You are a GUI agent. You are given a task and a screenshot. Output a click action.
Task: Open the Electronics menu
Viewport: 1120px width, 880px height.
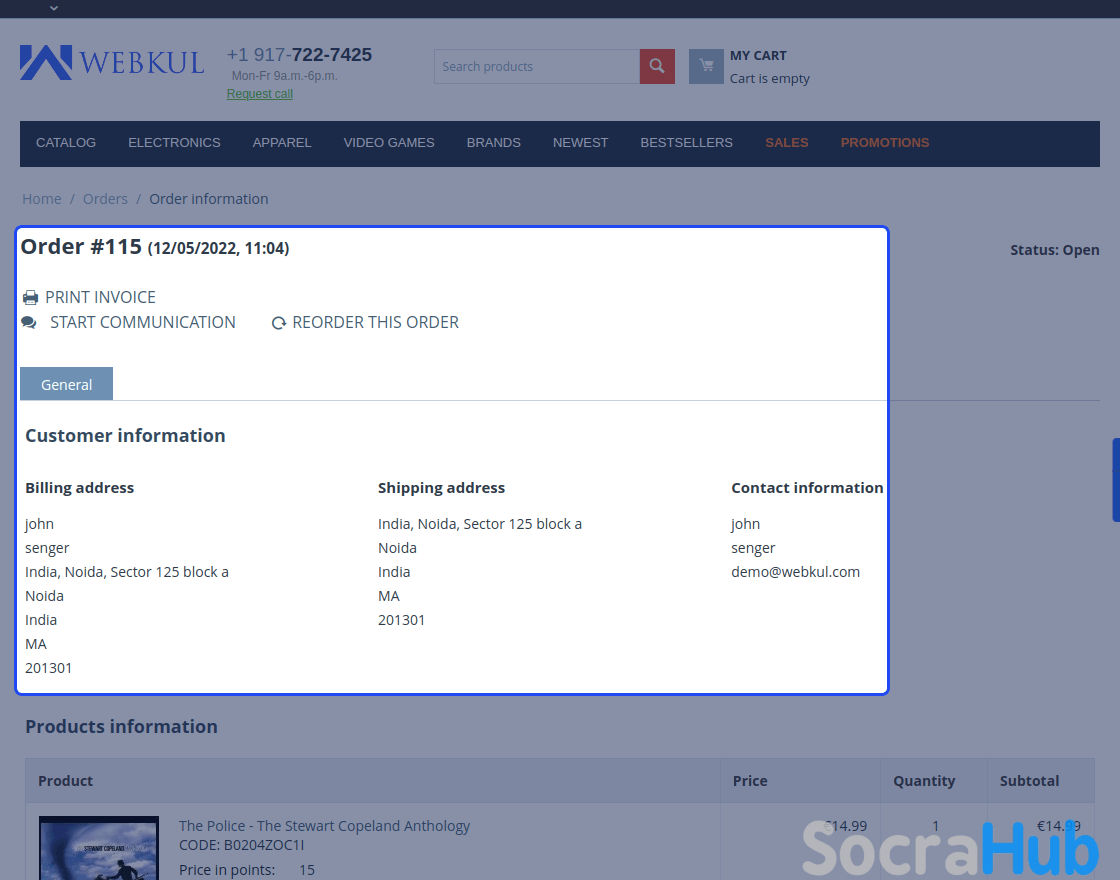(174, 143)
